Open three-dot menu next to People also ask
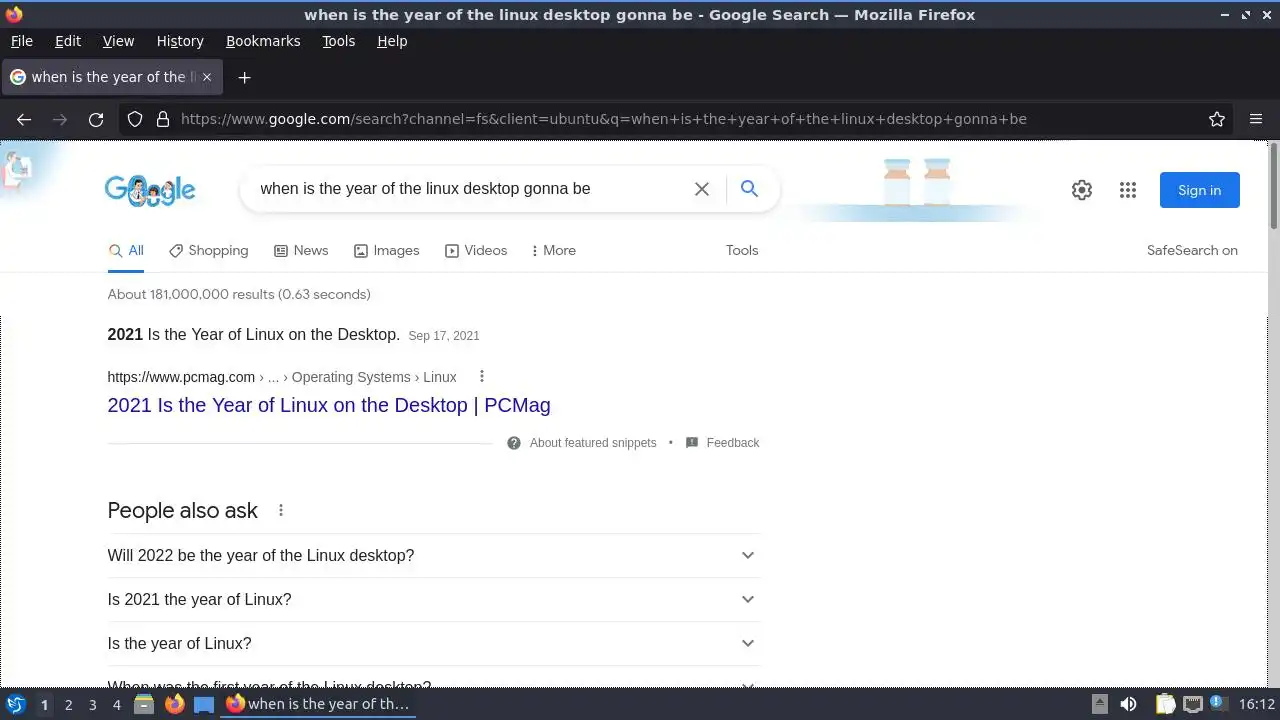Viewport: 1280px width, 720px height. coord(281,510)
